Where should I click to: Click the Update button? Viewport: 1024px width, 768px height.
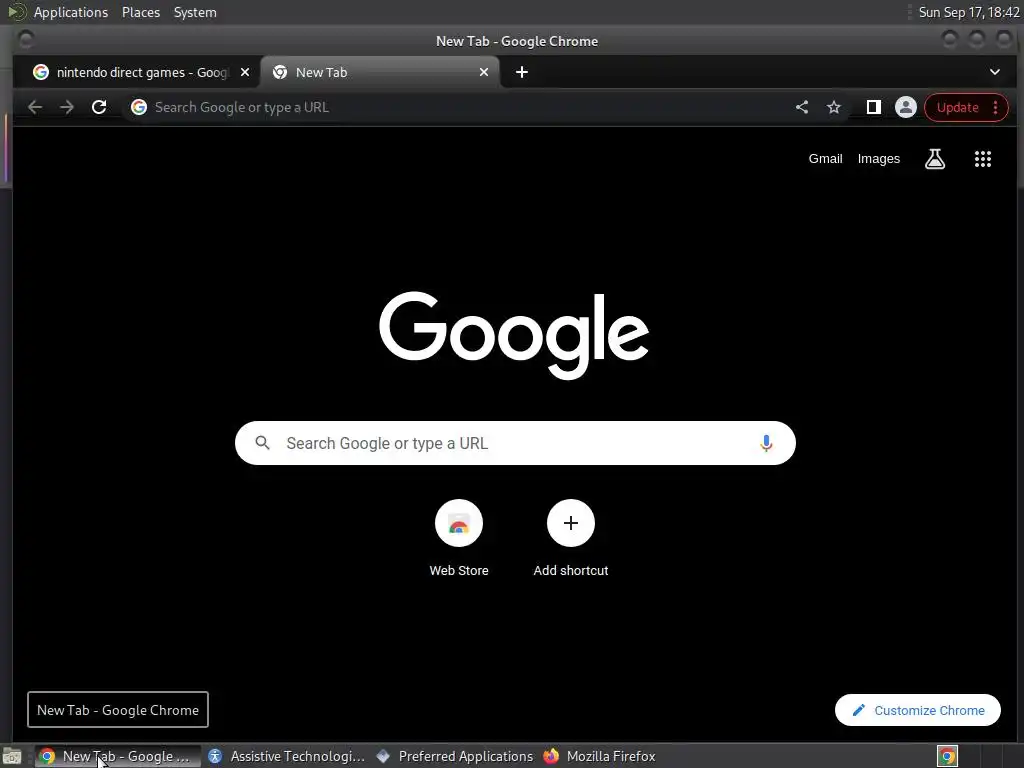coord(957,107)
